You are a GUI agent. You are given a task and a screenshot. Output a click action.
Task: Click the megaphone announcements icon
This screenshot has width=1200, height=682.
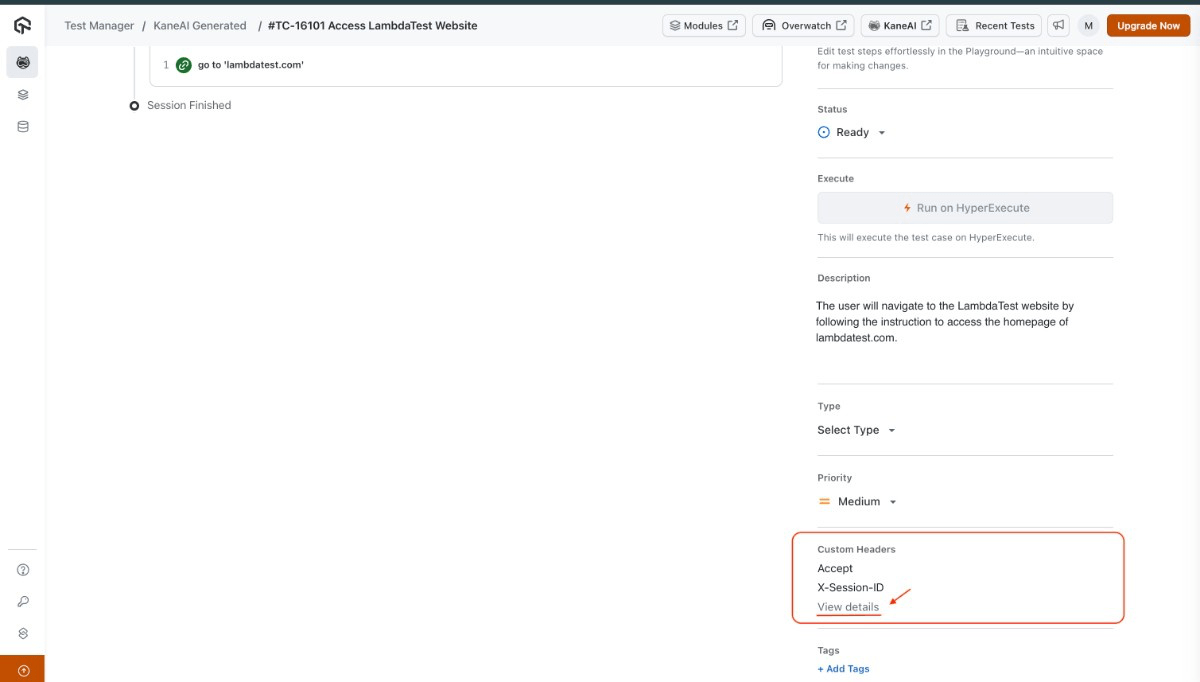point(1058,26)
